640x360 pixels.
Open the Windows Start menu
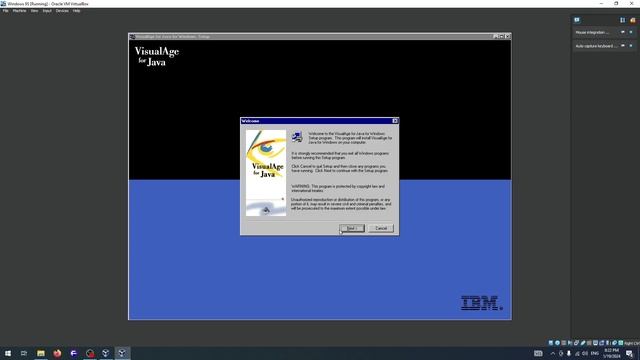pos(8,353)
